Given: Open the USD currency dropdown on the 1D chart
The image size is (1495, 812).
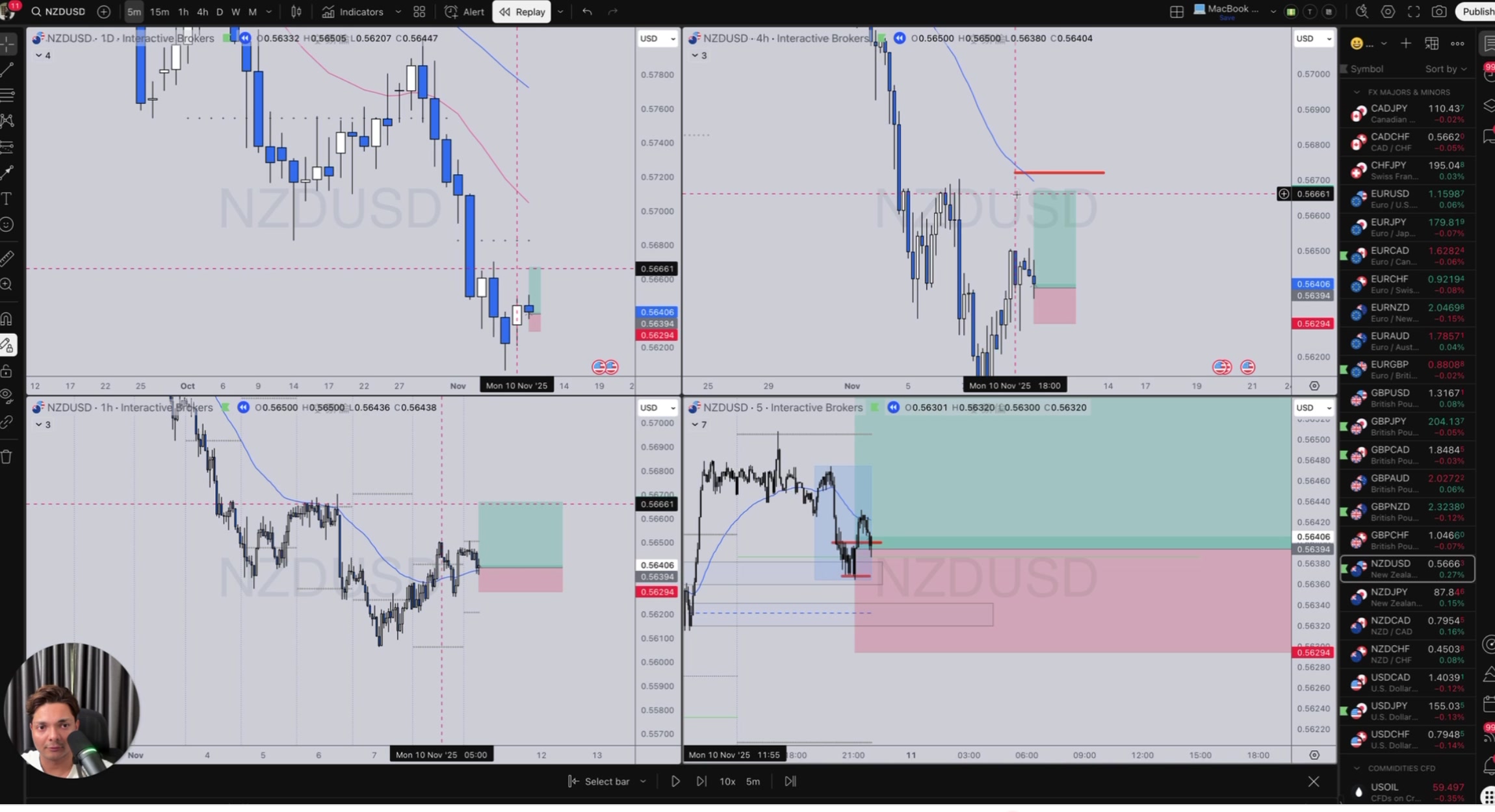Looking at the screenshot, I should [657, 38].
